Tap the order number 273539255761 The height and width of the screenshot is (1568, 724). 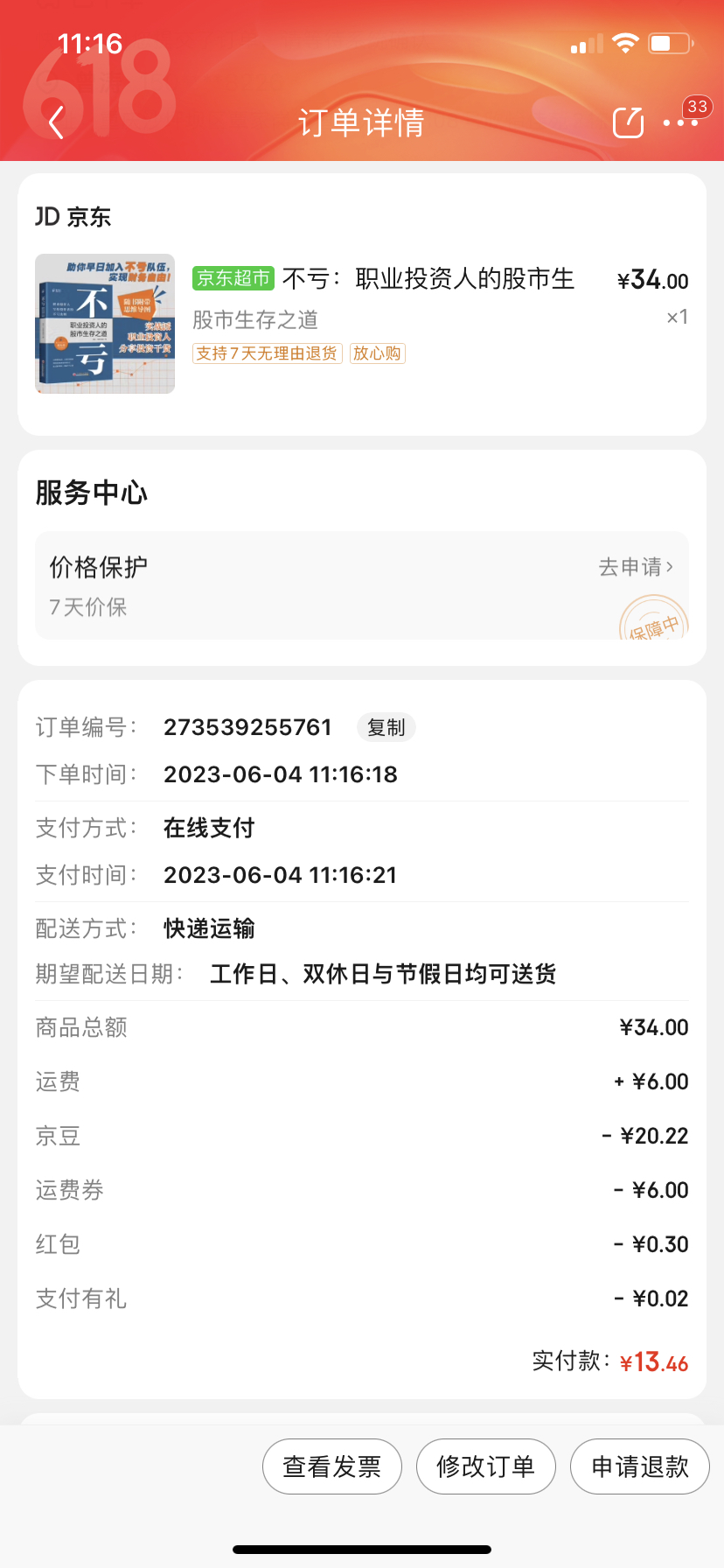click(247, 727)
